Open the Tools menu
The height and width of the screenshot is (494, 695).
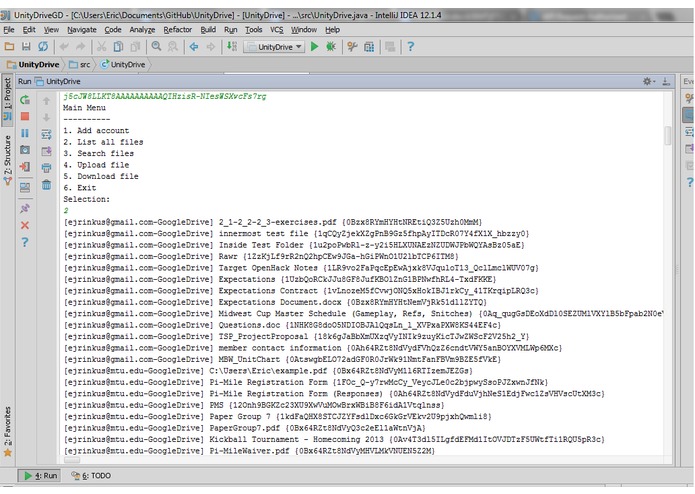(254, 30)
